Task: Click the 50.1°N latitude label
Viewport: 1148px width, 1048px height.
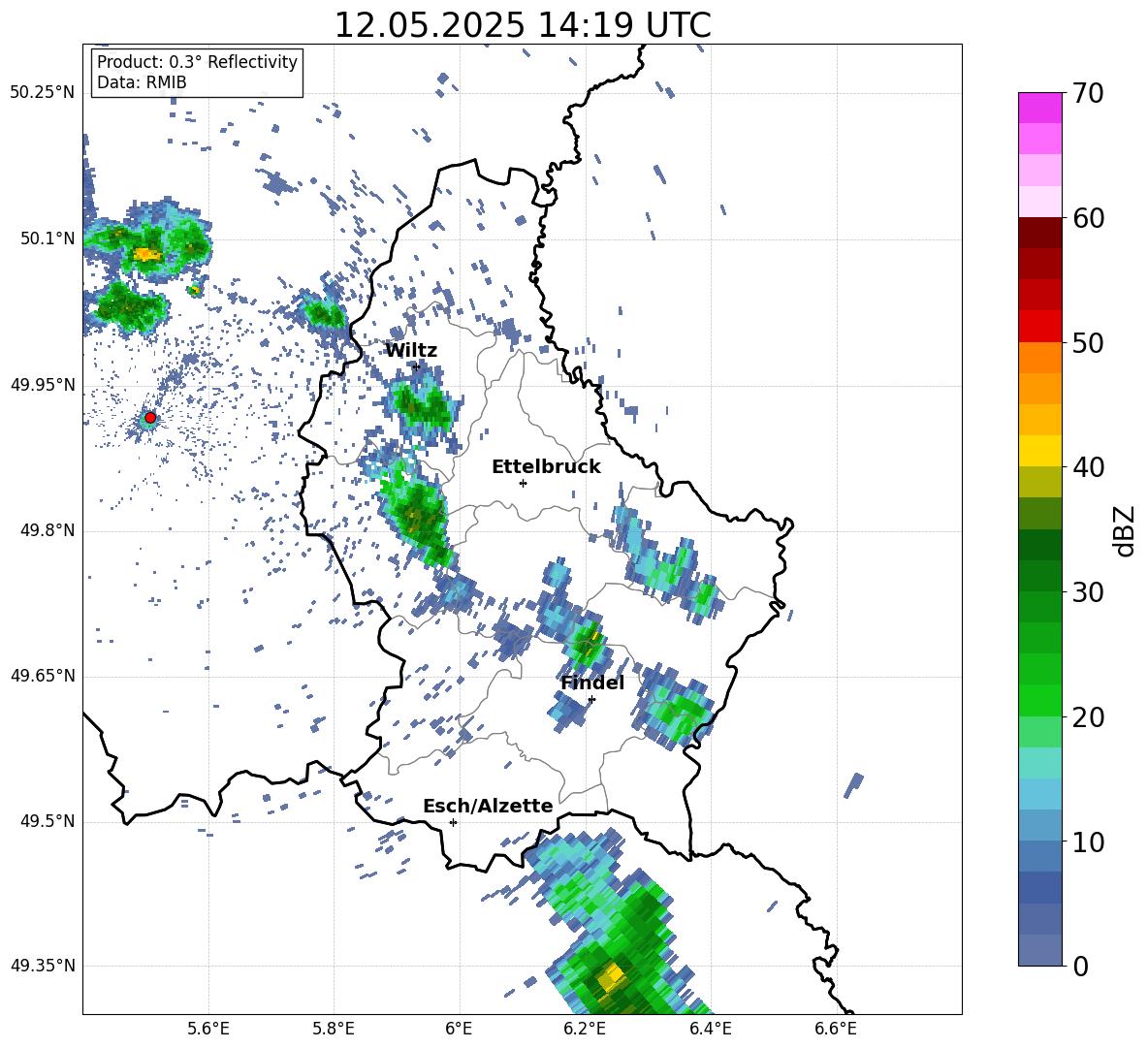Action: [48, 239]
